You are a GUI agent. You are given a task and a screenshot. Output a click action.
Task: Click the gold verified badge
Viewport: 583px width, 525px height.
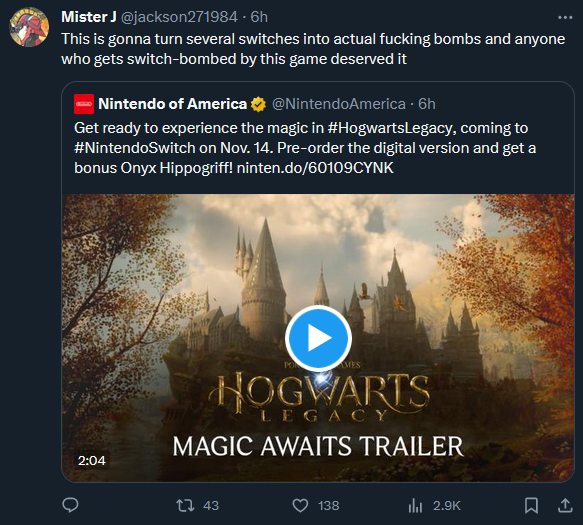258,104
